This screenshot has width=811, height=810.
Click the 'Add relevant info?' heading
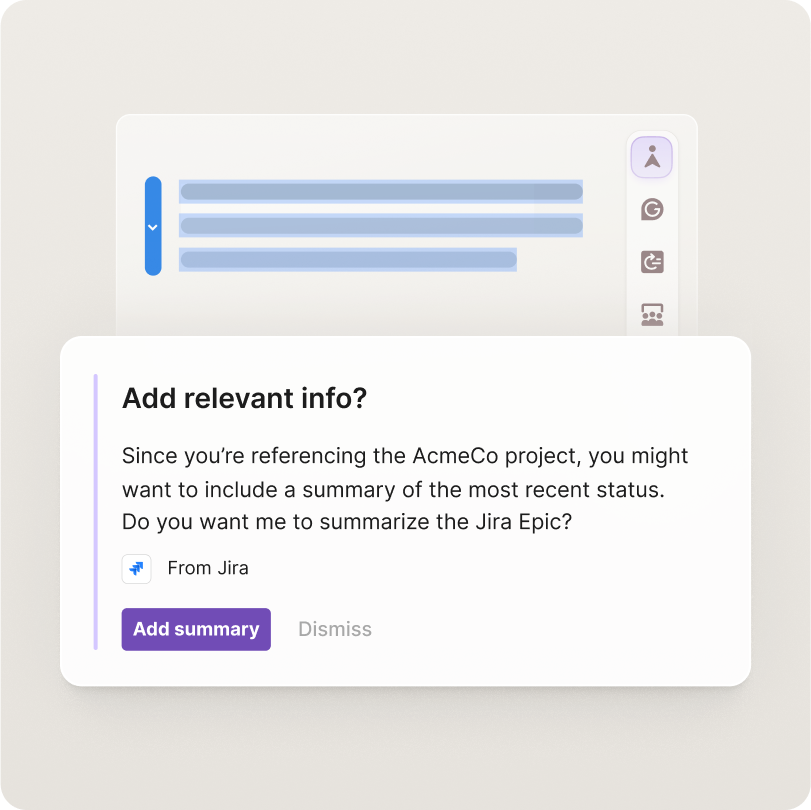tap(243, 398)
